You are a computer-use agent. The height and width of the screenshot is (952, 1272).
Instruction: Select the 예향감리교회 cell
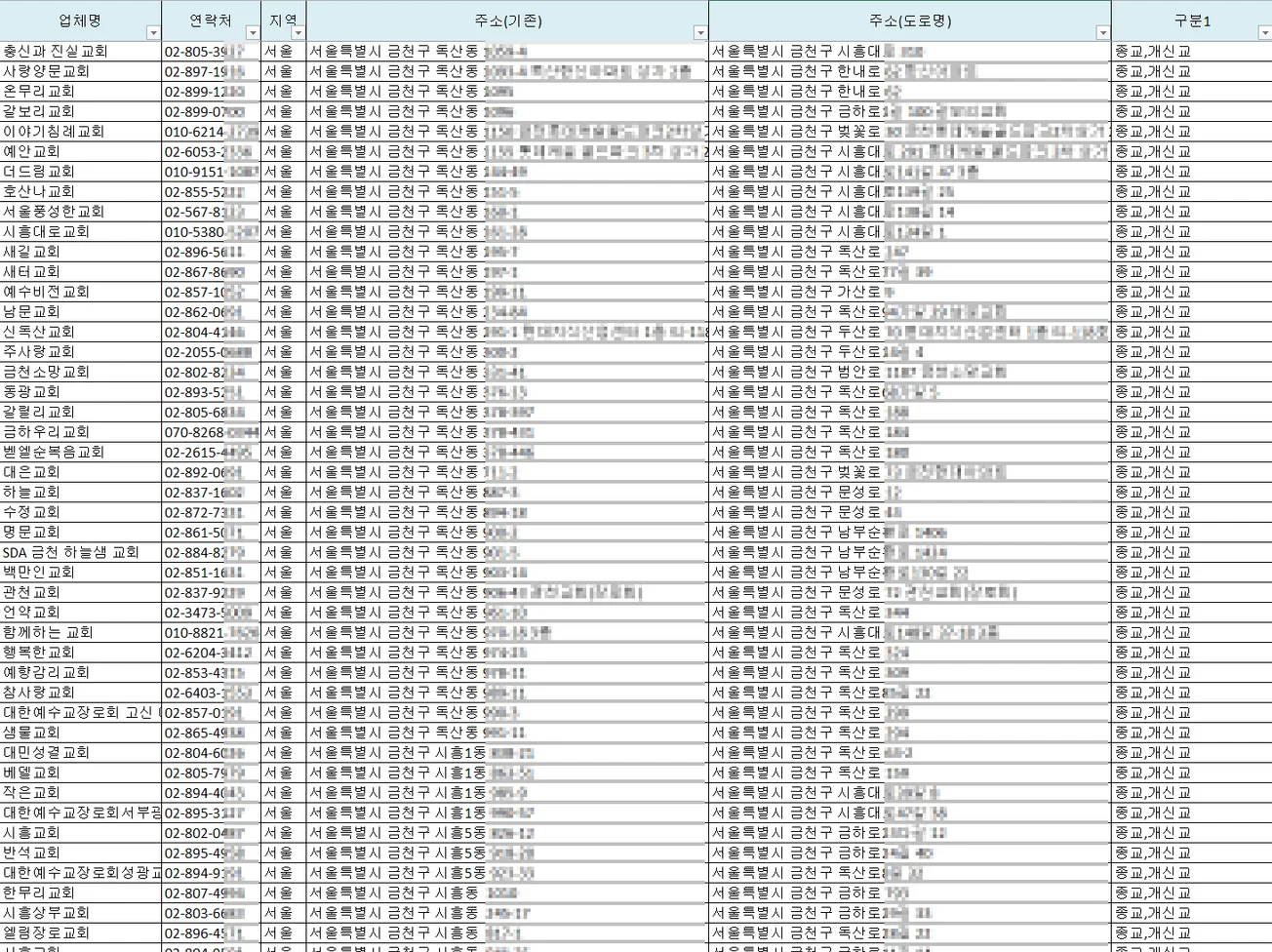click(81, 672)
